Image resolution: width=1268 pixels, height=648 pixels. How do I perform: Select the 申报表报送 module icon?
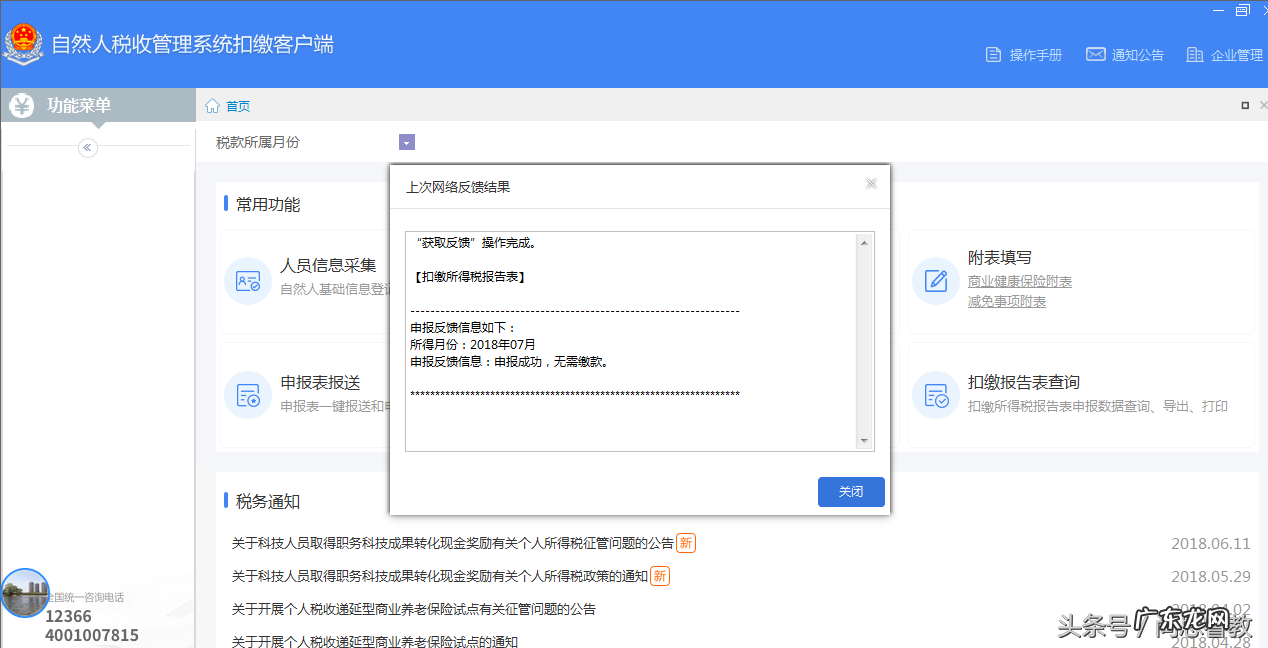tap(248, 395)
